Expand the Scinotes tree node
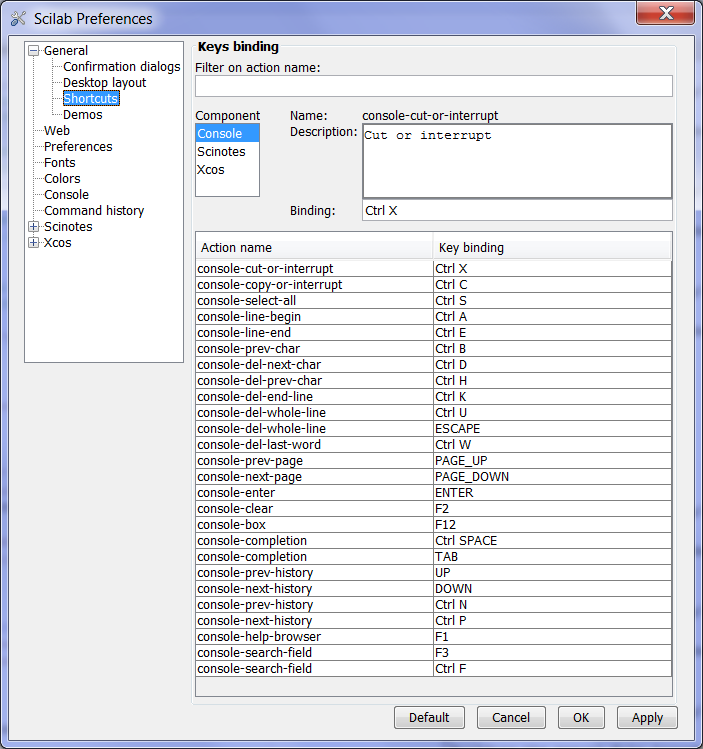This screenshot has height=749, width=703. pyautogui.click(x=34, y=227)
